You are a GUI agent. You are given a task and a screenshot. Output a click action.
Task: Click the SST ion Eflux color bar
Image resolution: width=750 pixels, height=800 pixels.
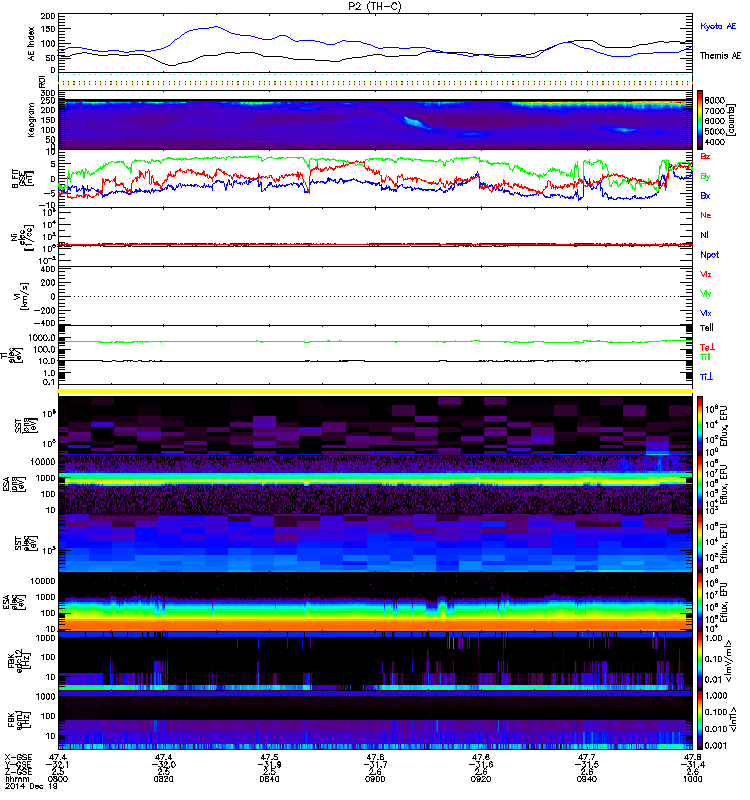pyautogui.click(x=700, y=426)
